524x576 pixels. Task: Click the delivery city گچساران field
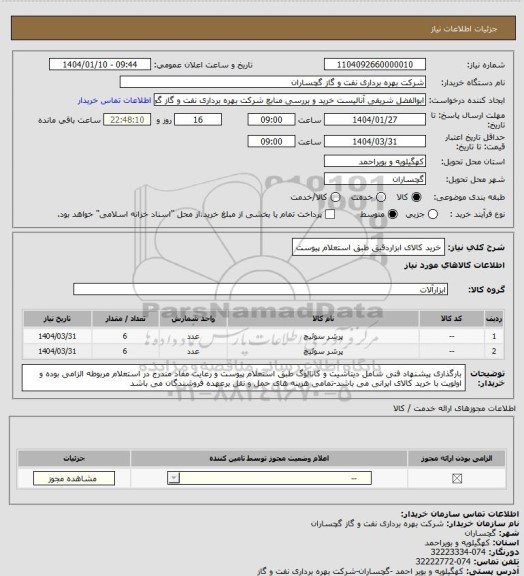375,179
